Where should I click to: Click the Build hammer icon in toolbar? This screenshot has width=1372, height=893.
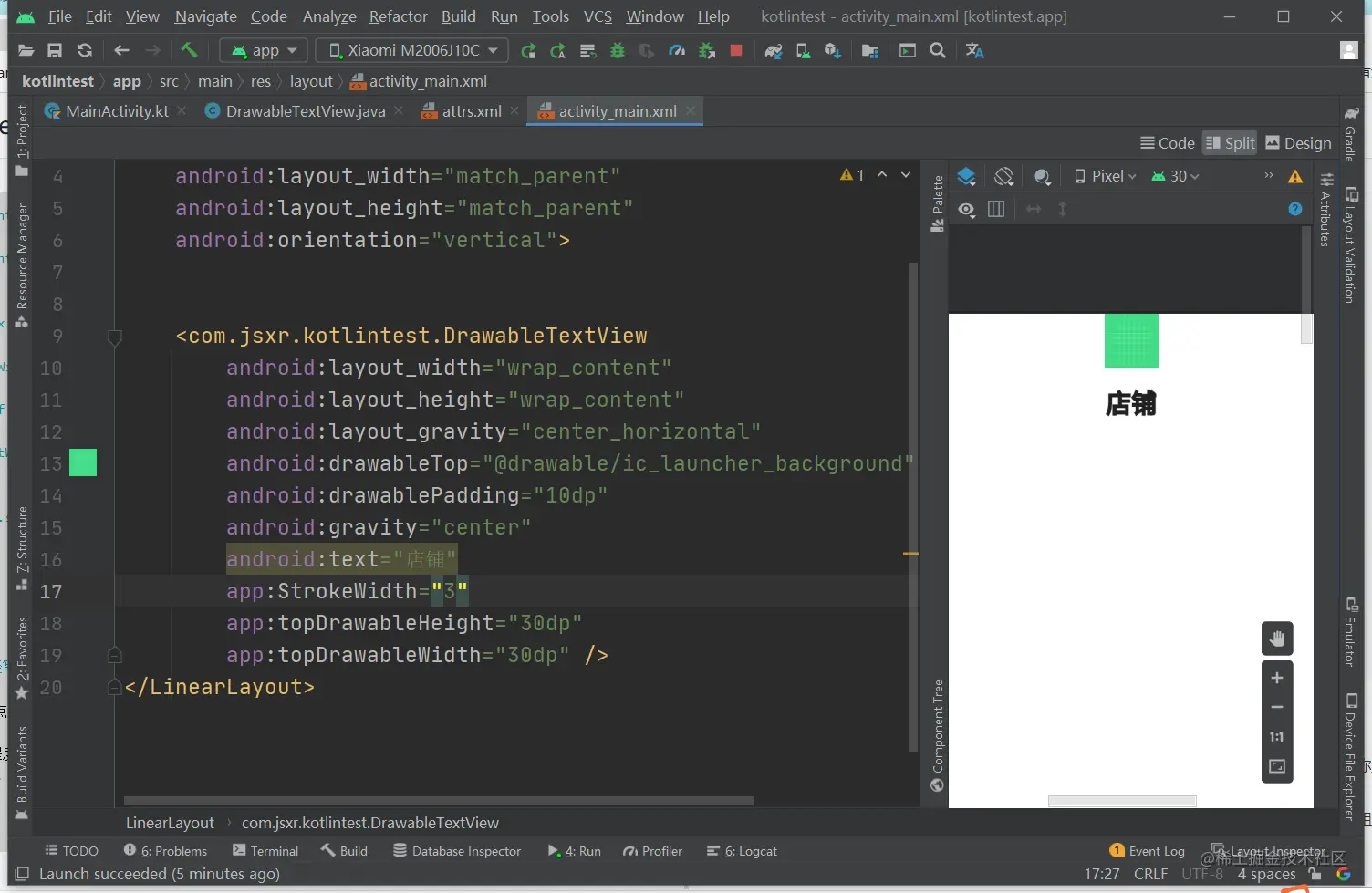click(189, 50)
